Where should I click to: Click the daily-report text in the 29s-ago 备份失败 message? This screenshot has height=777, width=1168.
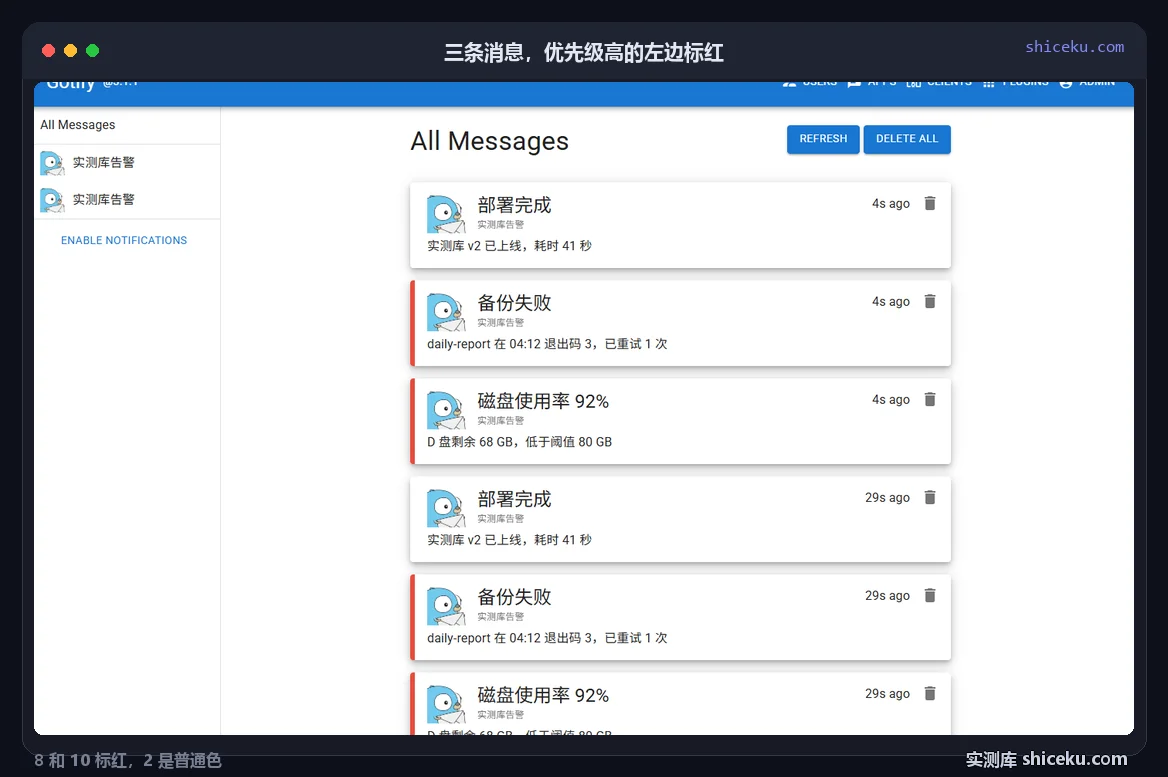click(x=547, y=638)
